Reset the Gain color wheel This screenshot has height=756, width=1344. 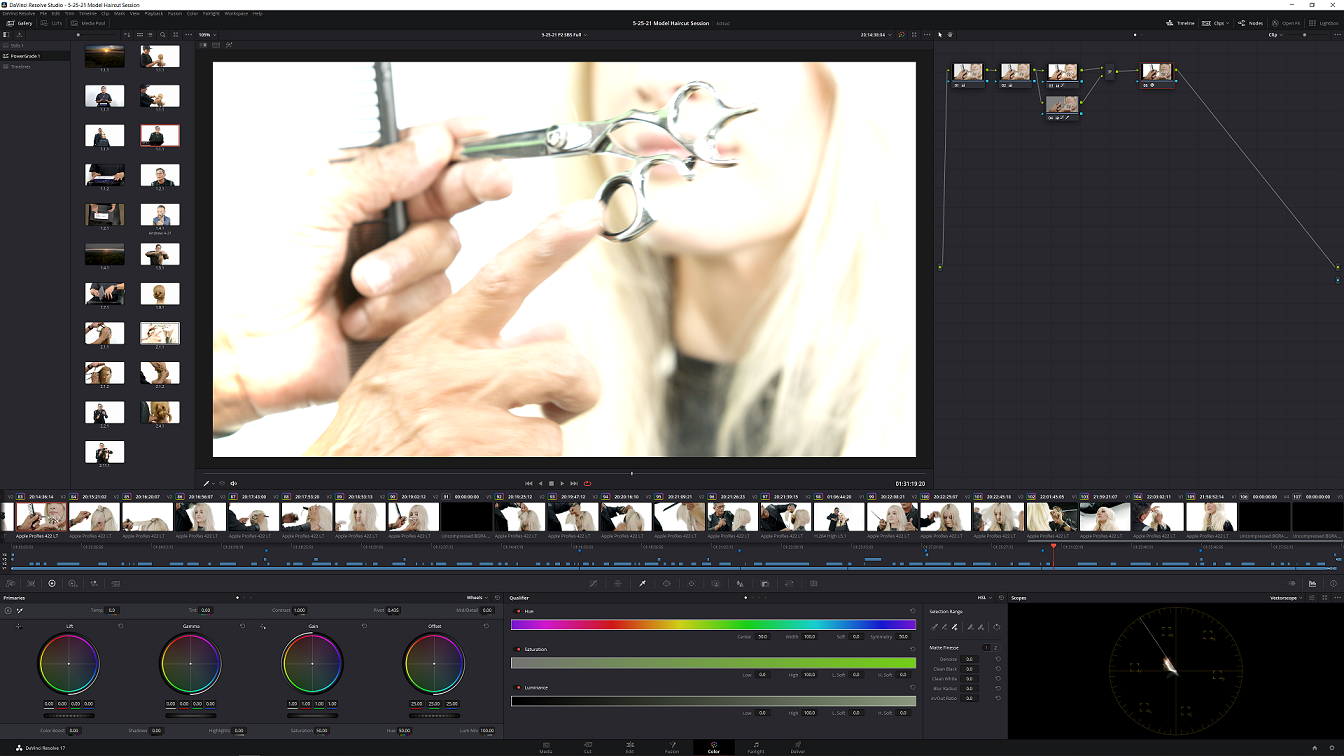(x=364, y=626)
